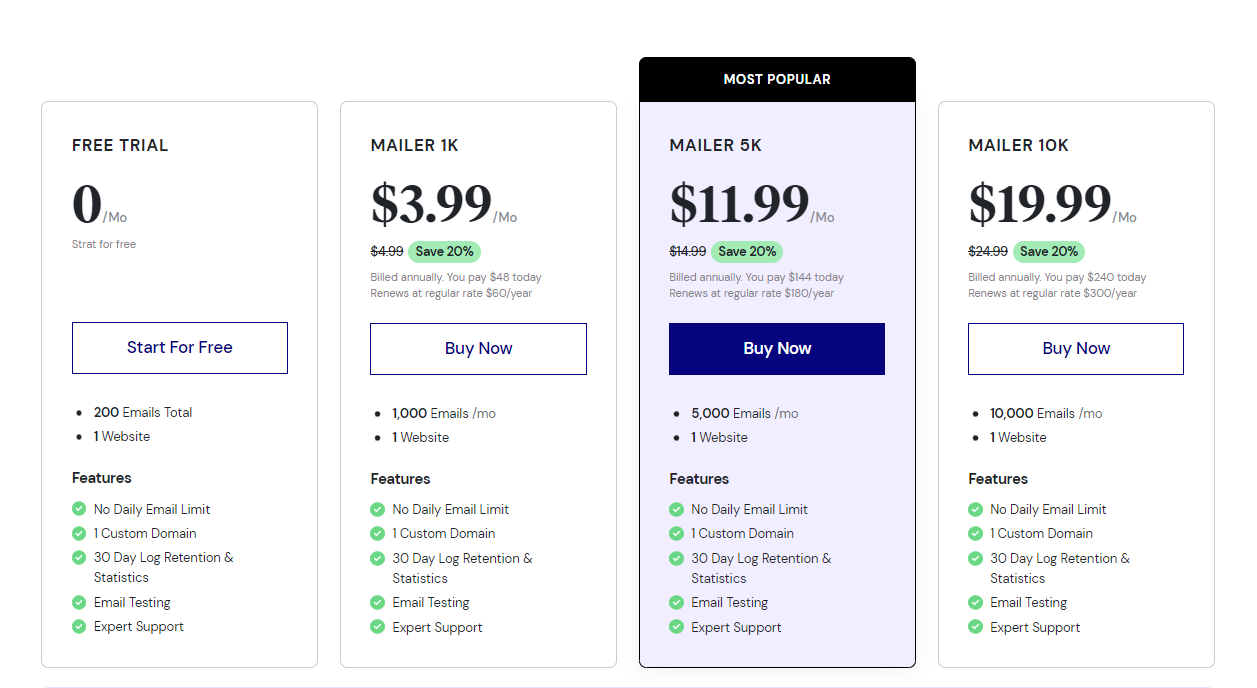Image resolution: width=1257 pixels, height=688 pixels.
Task: Click Buy Now under Mailer 1K
Action: (478, 349)
